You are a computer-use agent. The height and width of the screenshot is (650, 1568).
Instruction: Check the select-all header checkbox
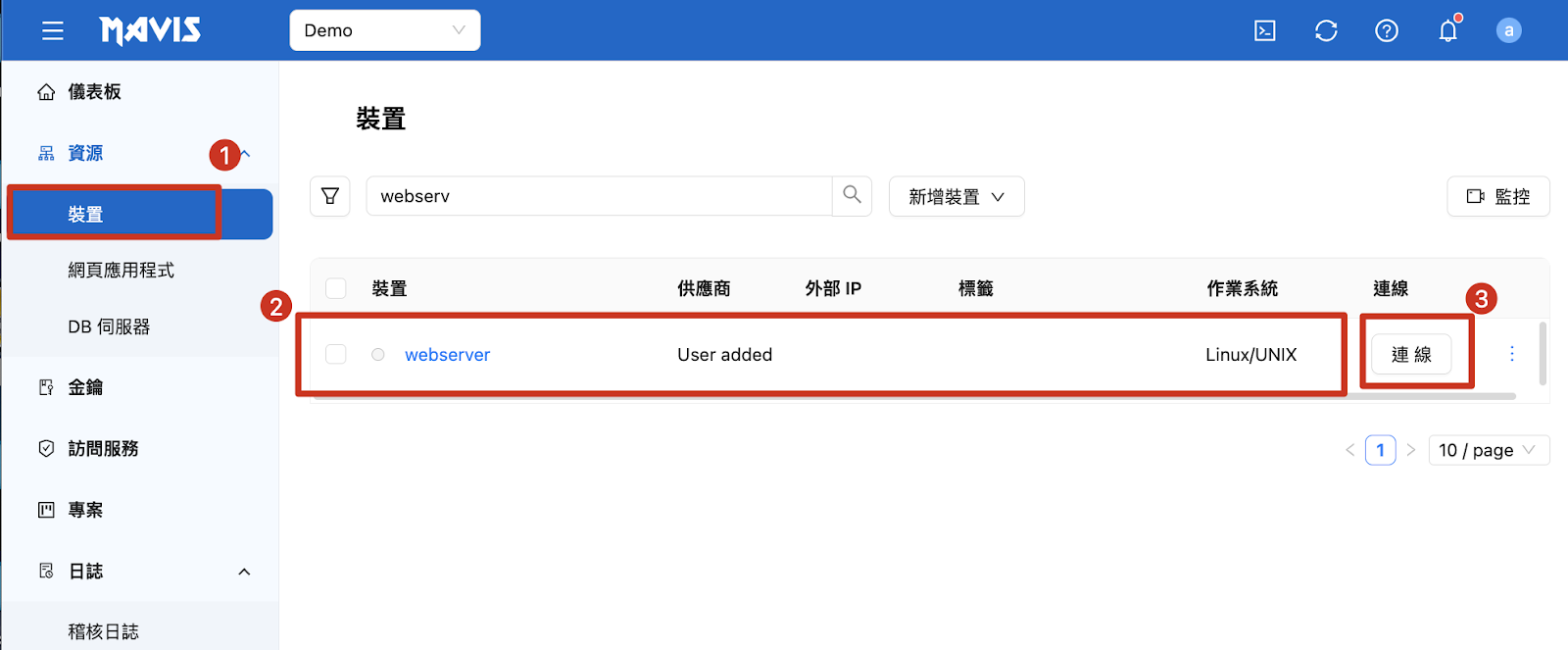click(336, 288)
